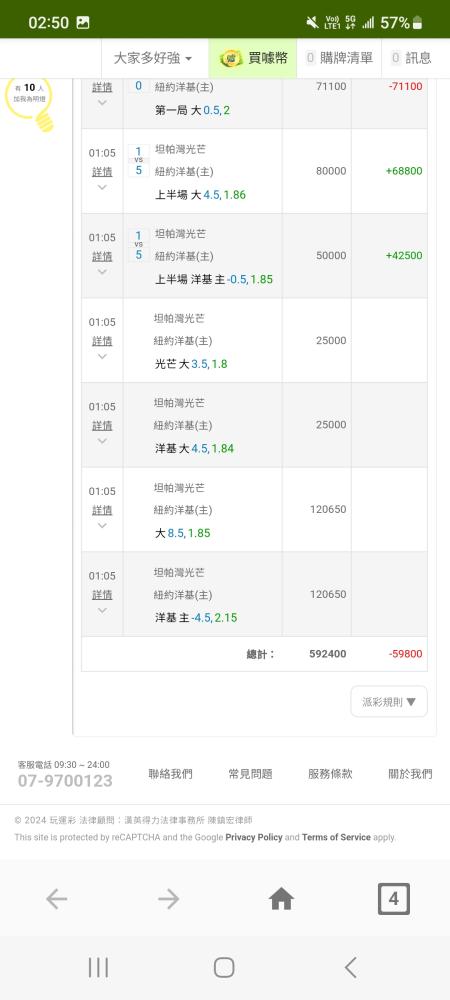Open the 購牌清單 tab

(x=339, y=59)
